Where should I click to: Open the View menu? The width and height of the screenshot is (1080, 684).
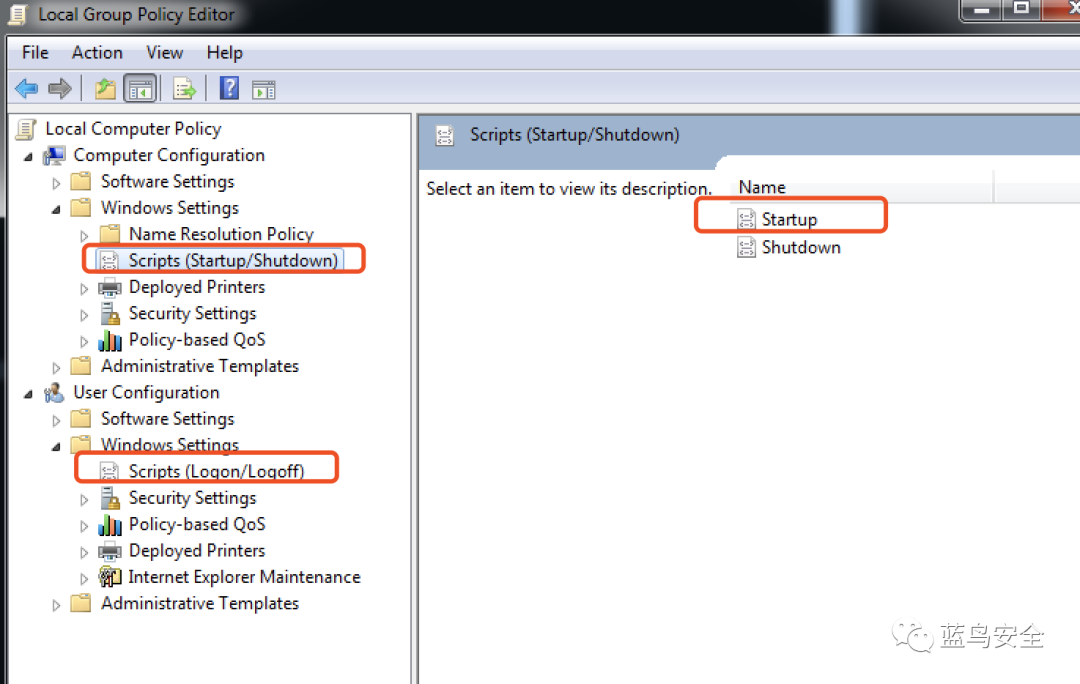coord(165,52)
